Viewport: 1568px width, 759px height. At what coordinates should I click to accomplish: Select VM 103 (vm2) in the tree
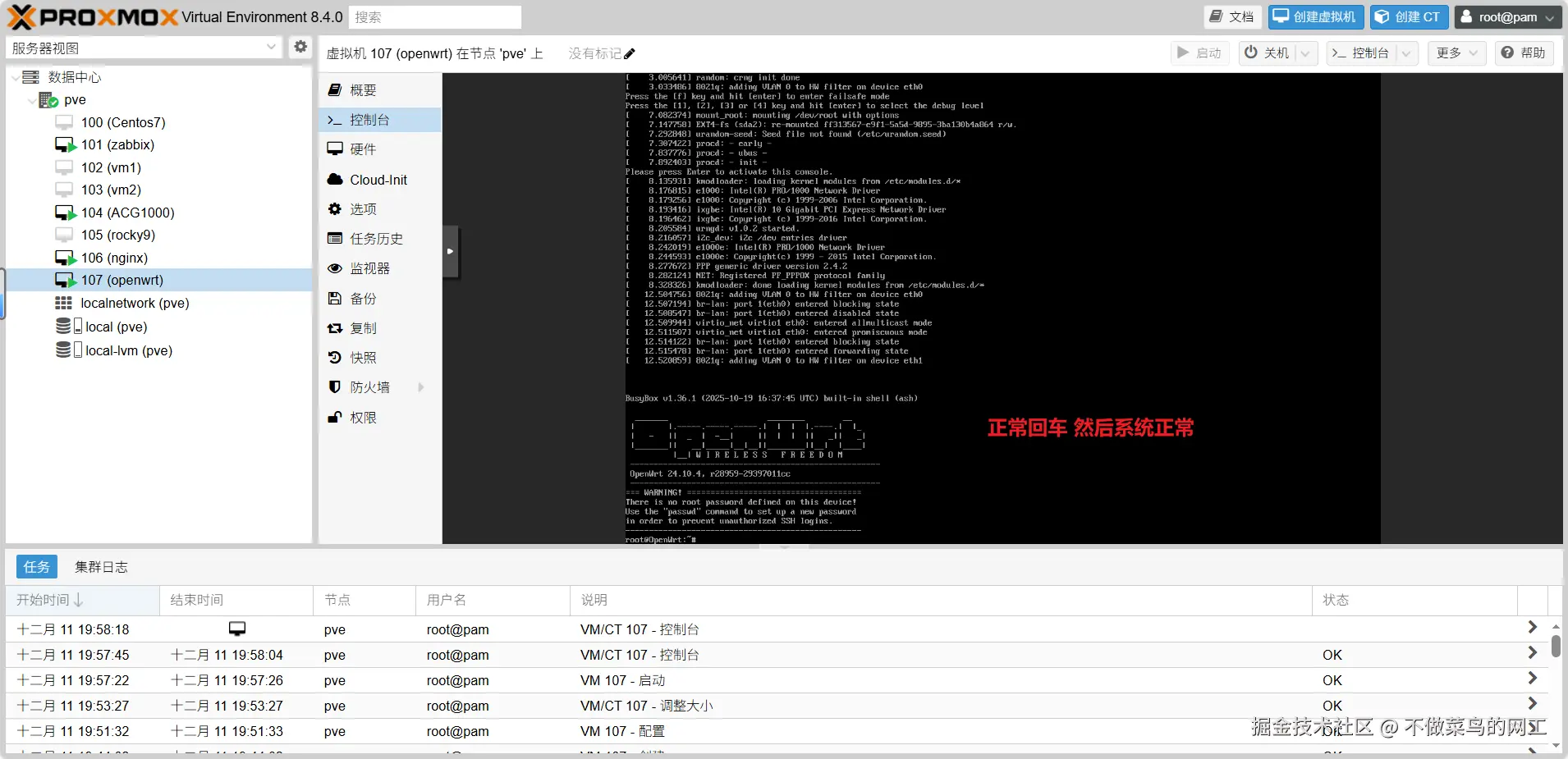[111, 190]
